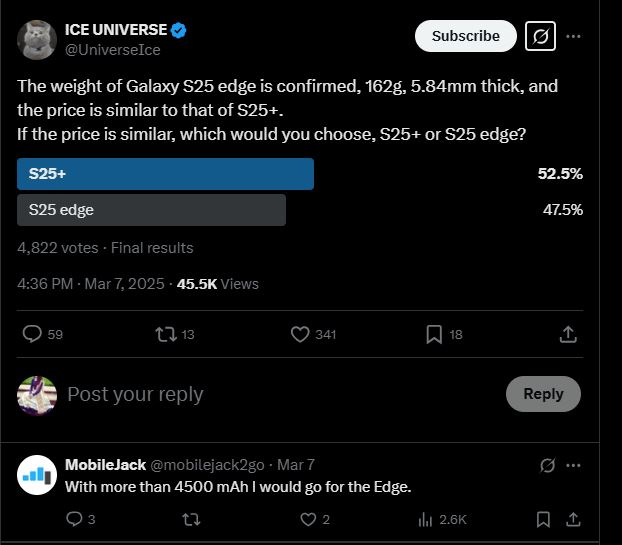Bookmark the ICE UNIVERSE post
The height and width of the screenshot is (545, 622).
coord(434,334)
